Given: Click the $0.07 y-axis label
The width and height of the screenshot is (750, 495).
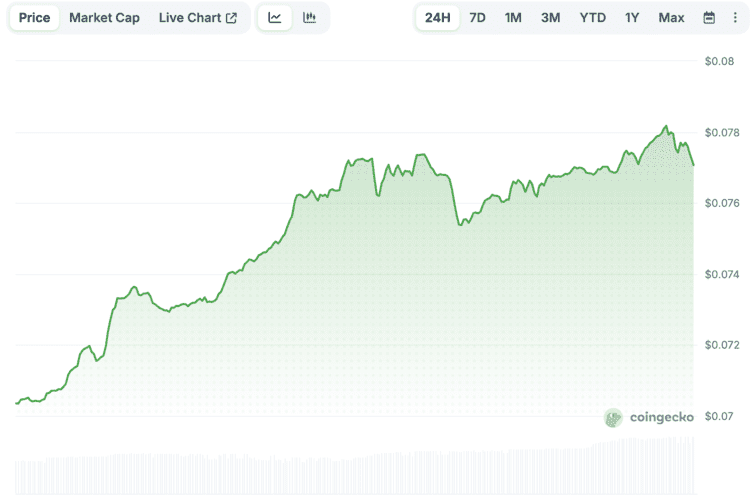Looking at the screenshot, I should coord(720,416).
